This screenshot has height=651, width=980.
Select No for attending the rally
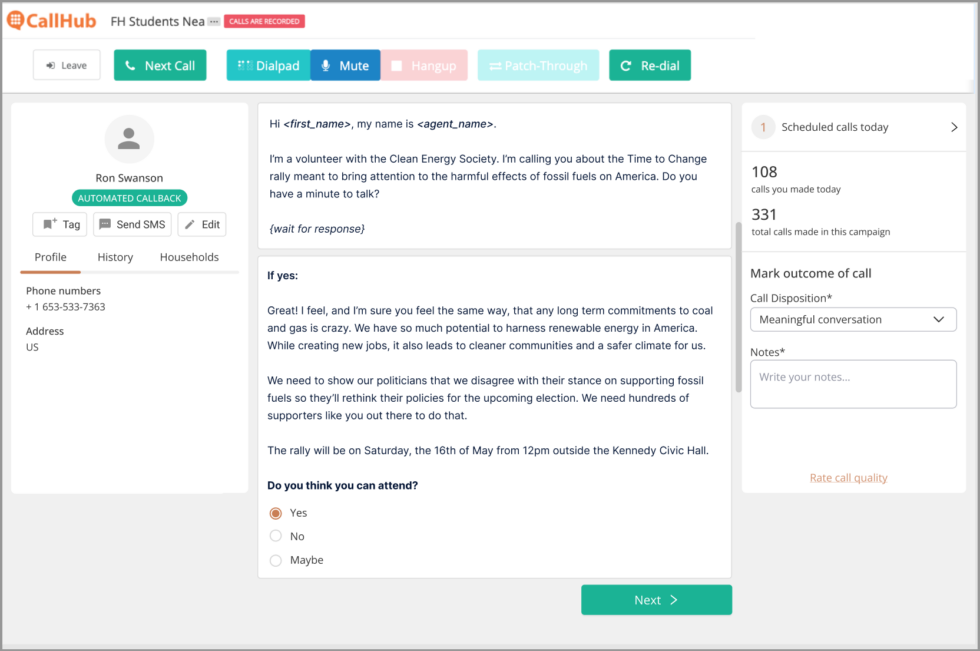pyautogui.click(x=276, y=536)
